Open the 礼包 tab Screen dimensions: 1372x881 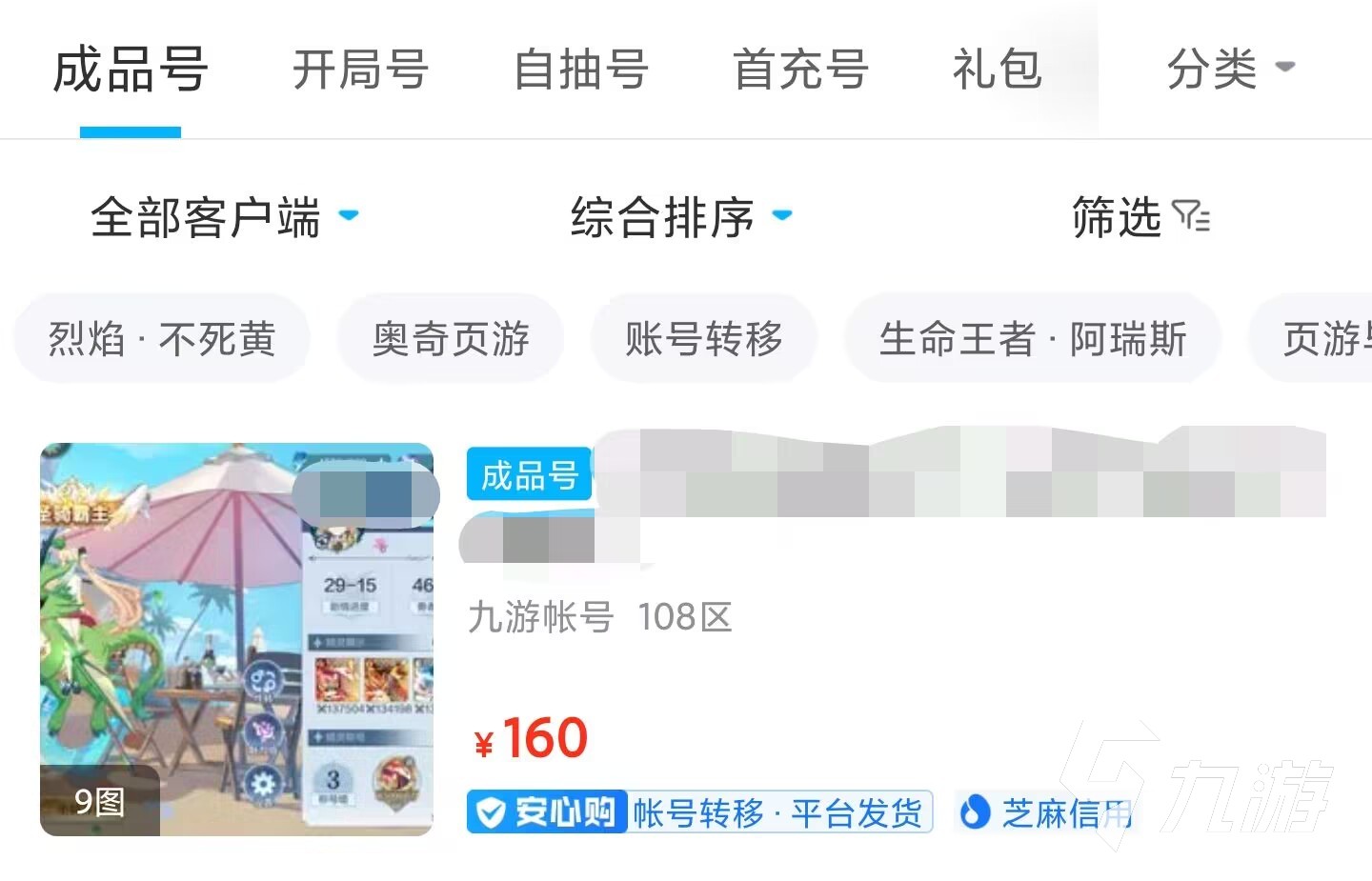click(997, 70)
